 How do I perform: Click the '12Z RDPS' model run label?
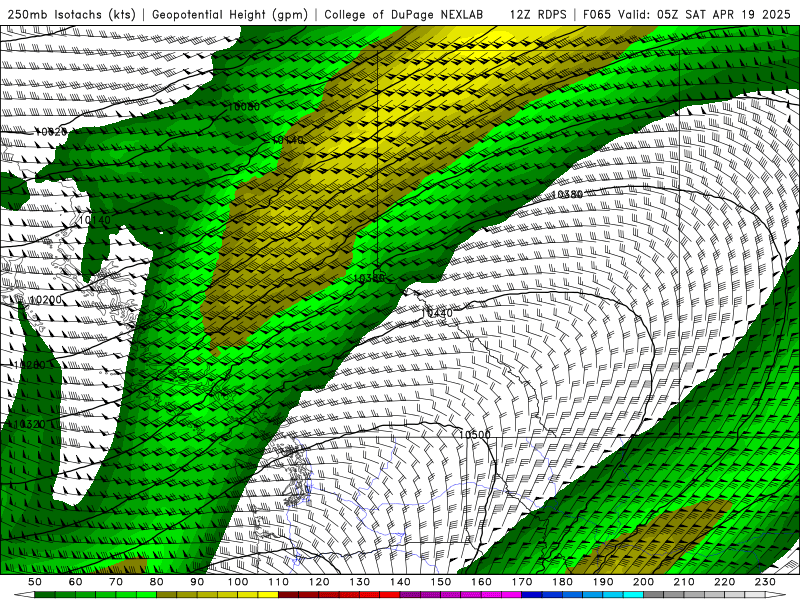coord(538,14)
